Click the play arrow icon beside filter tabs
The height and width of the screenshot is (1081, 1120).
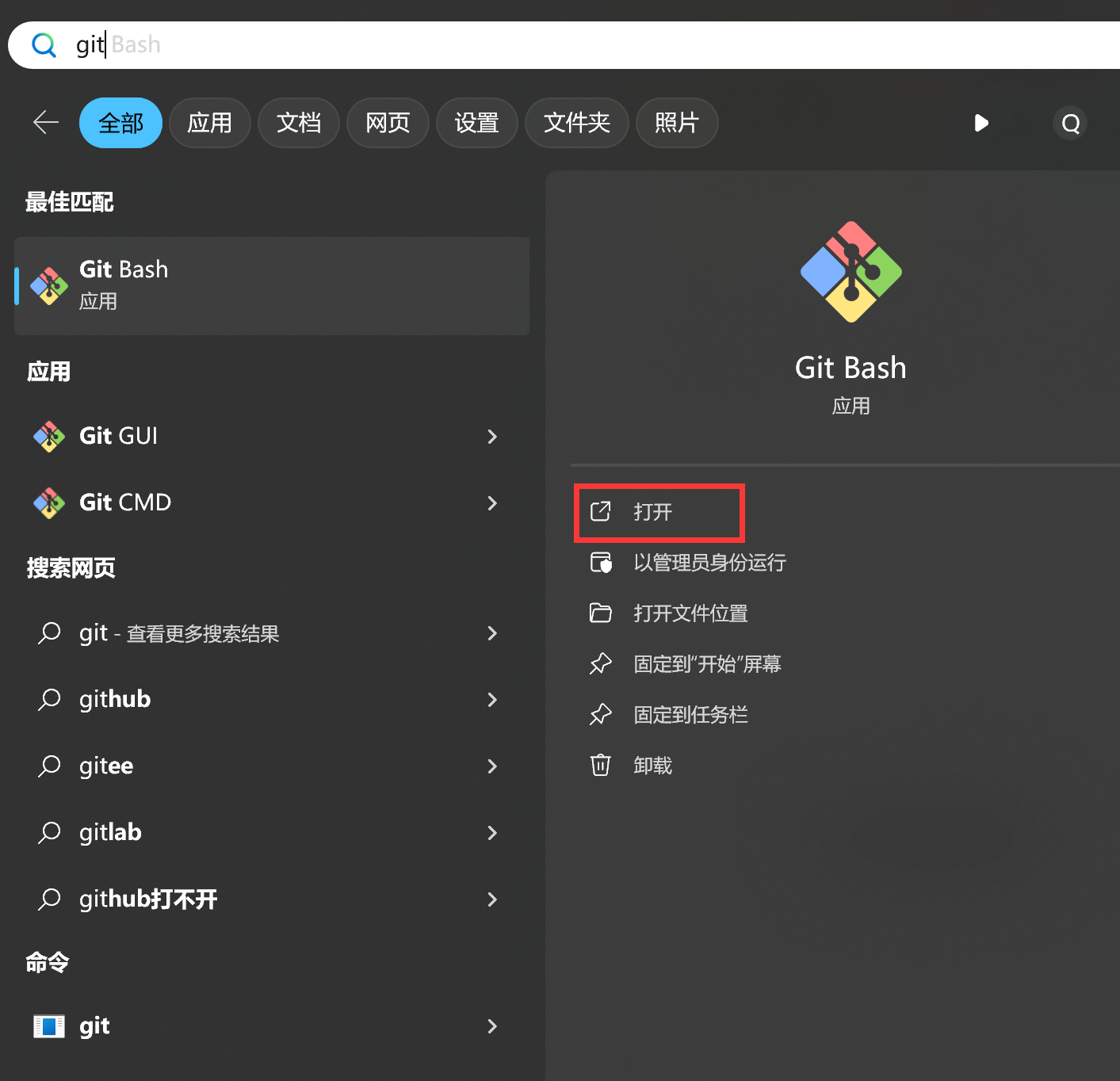pos(981,123)
